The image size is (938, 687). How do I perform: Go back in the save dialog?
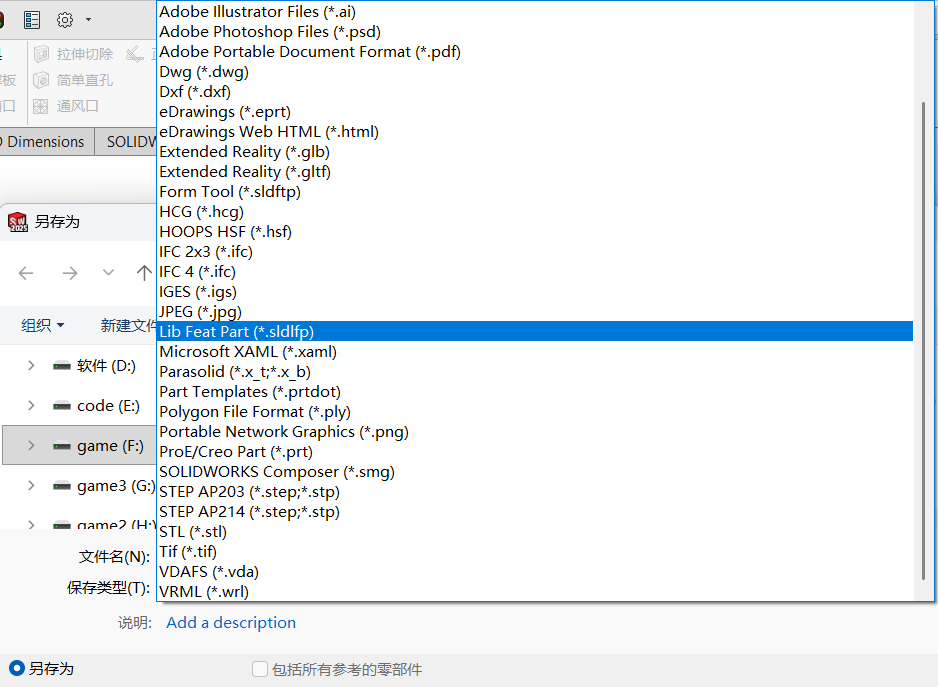click(26, 273)
